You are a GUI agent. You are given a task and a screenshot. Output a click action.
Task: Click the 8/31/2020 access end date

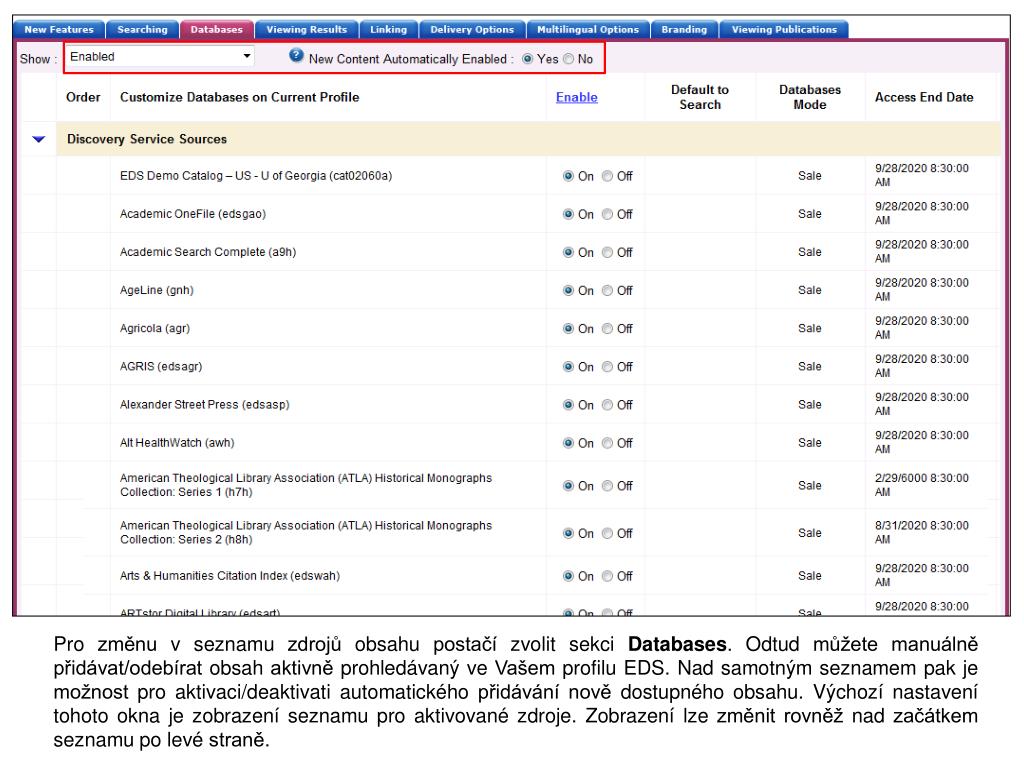(921, 533)
